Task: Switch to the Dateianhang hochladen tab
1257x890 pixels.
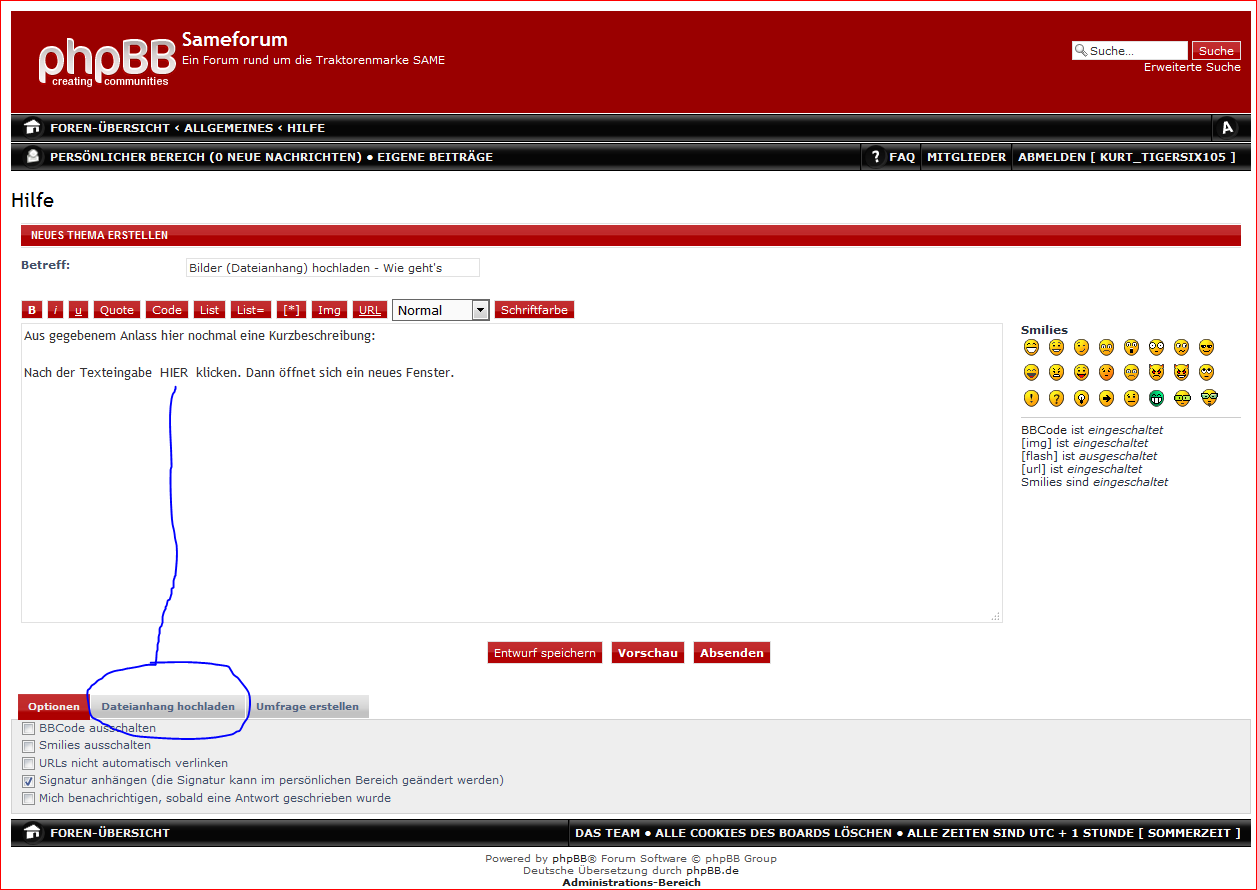Action: pyautogui.click(x=168, y=707)
